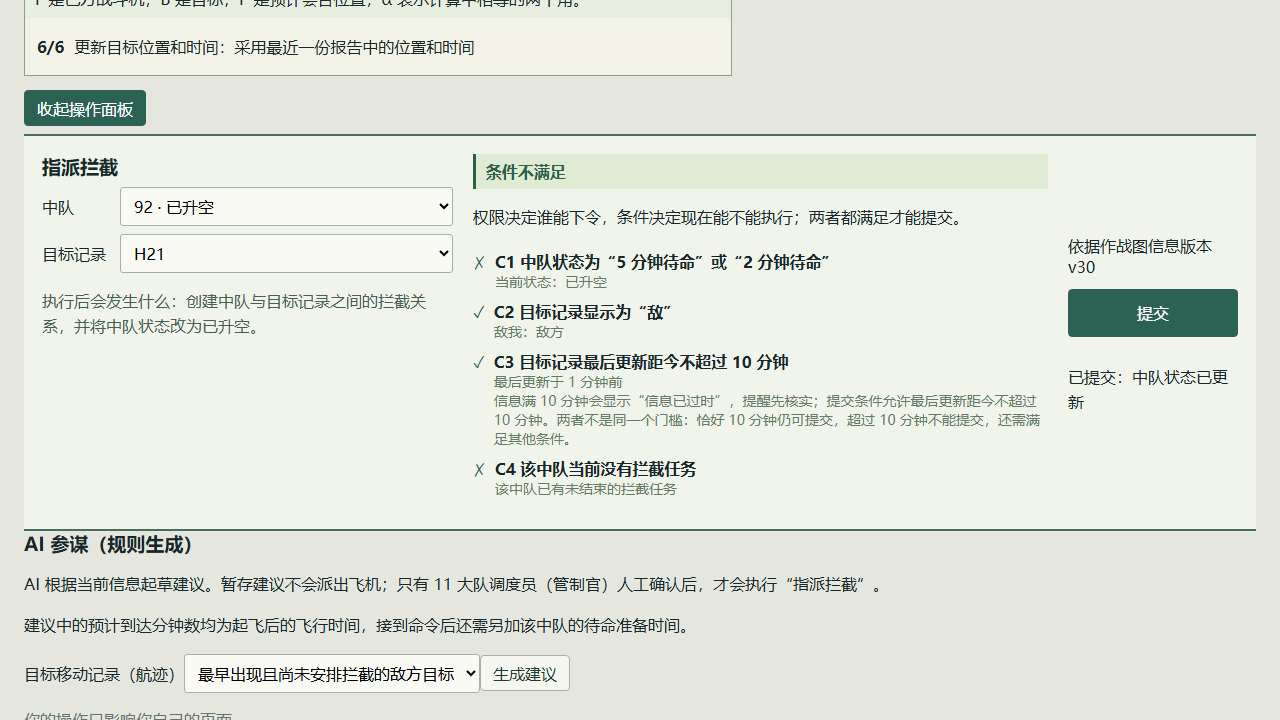Open the 目标记录 dropdown showing H21
Image resolution: width=1280 pixels, height=720 pixels.
(x=286, y=254)
